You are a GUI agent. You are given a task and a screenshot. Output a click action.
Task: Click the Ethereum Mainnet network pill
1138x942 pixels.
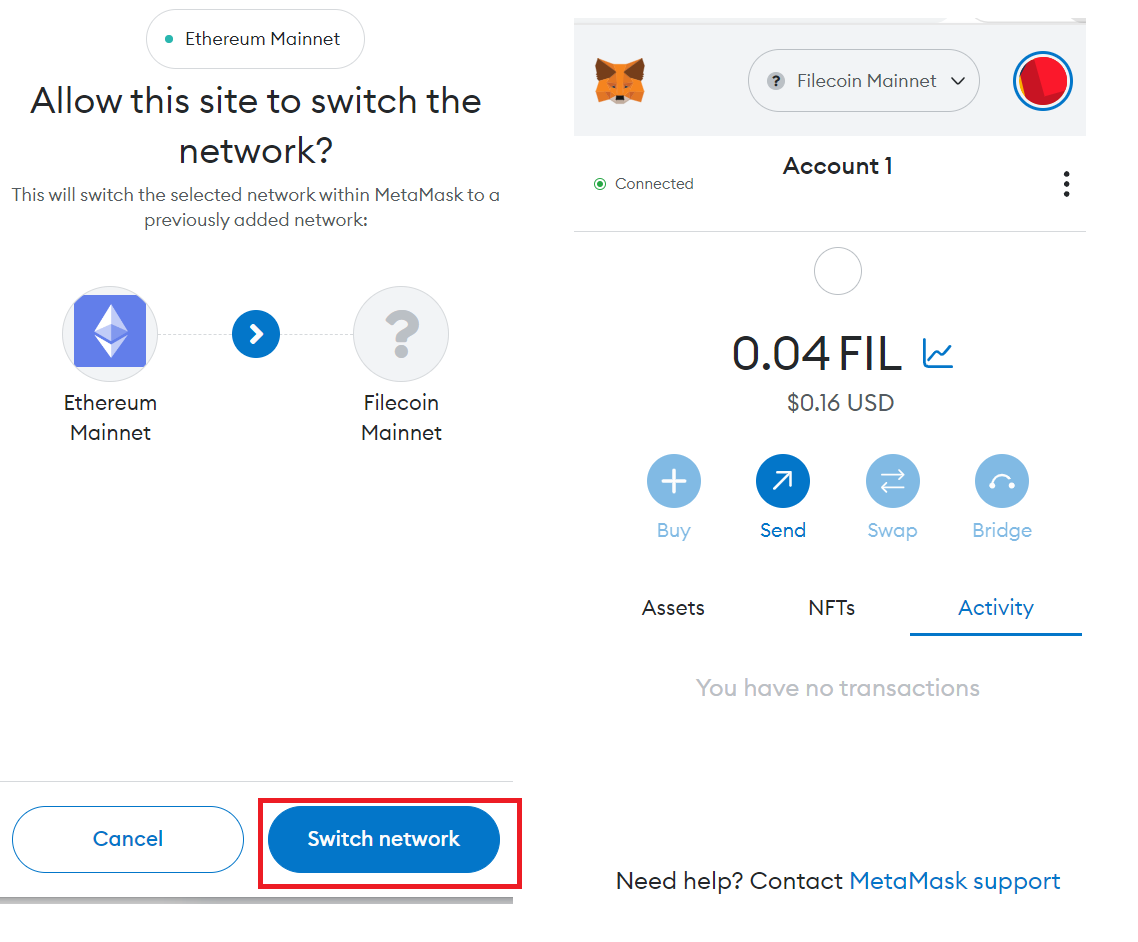point(255,39)
